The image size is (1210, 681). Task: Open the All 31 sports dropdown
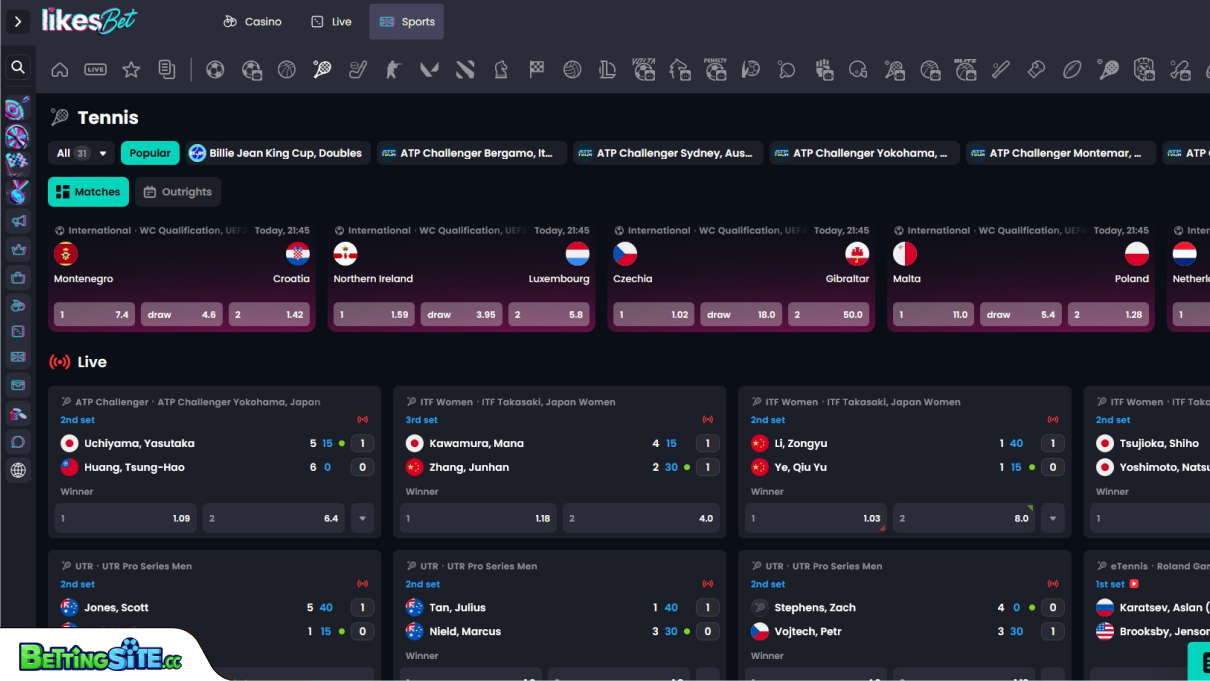pyautogui.click(x=79, y=153)
